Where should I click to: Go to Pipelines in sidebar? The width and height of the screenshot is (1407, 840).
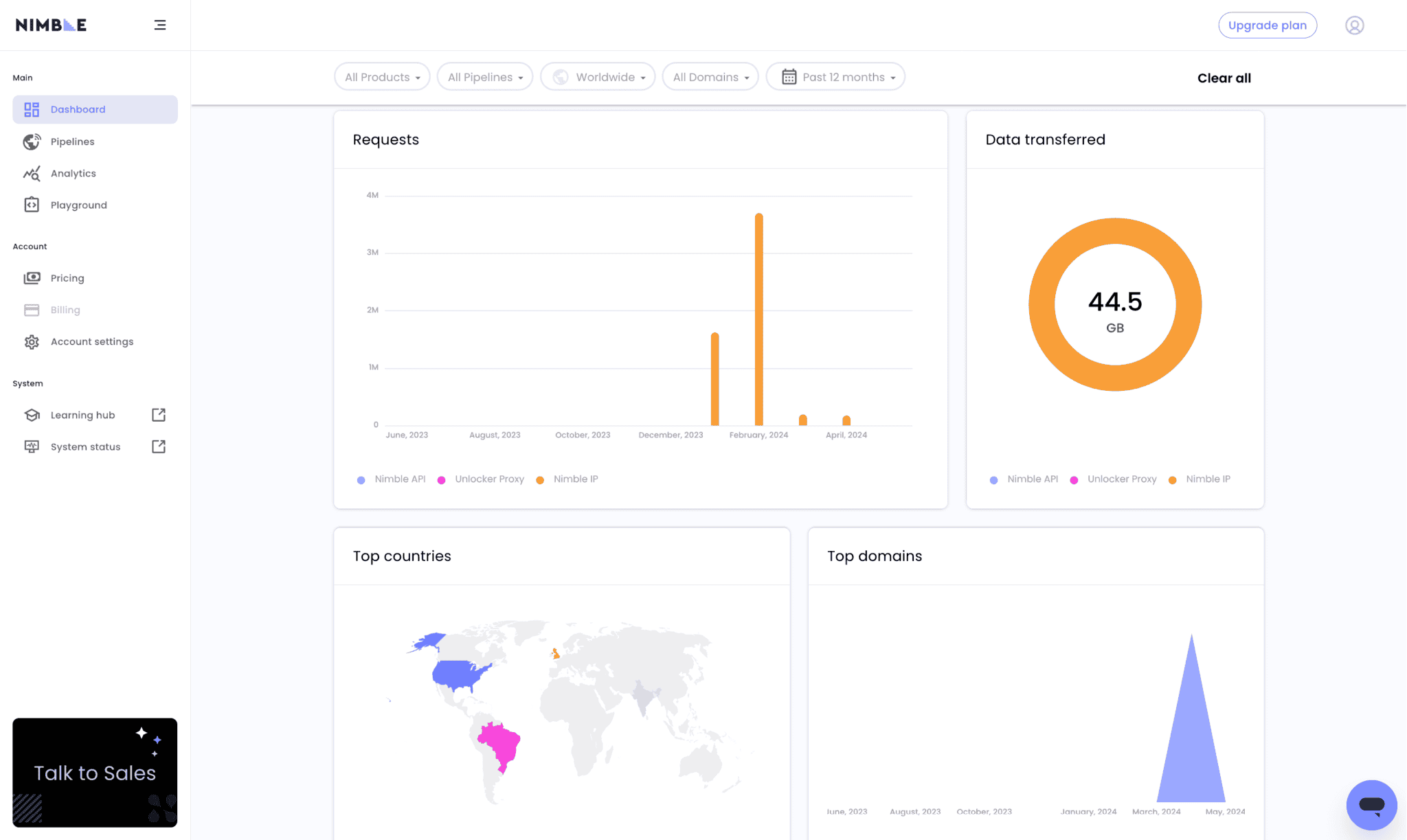pyautogui.click(x=95, y=141)
